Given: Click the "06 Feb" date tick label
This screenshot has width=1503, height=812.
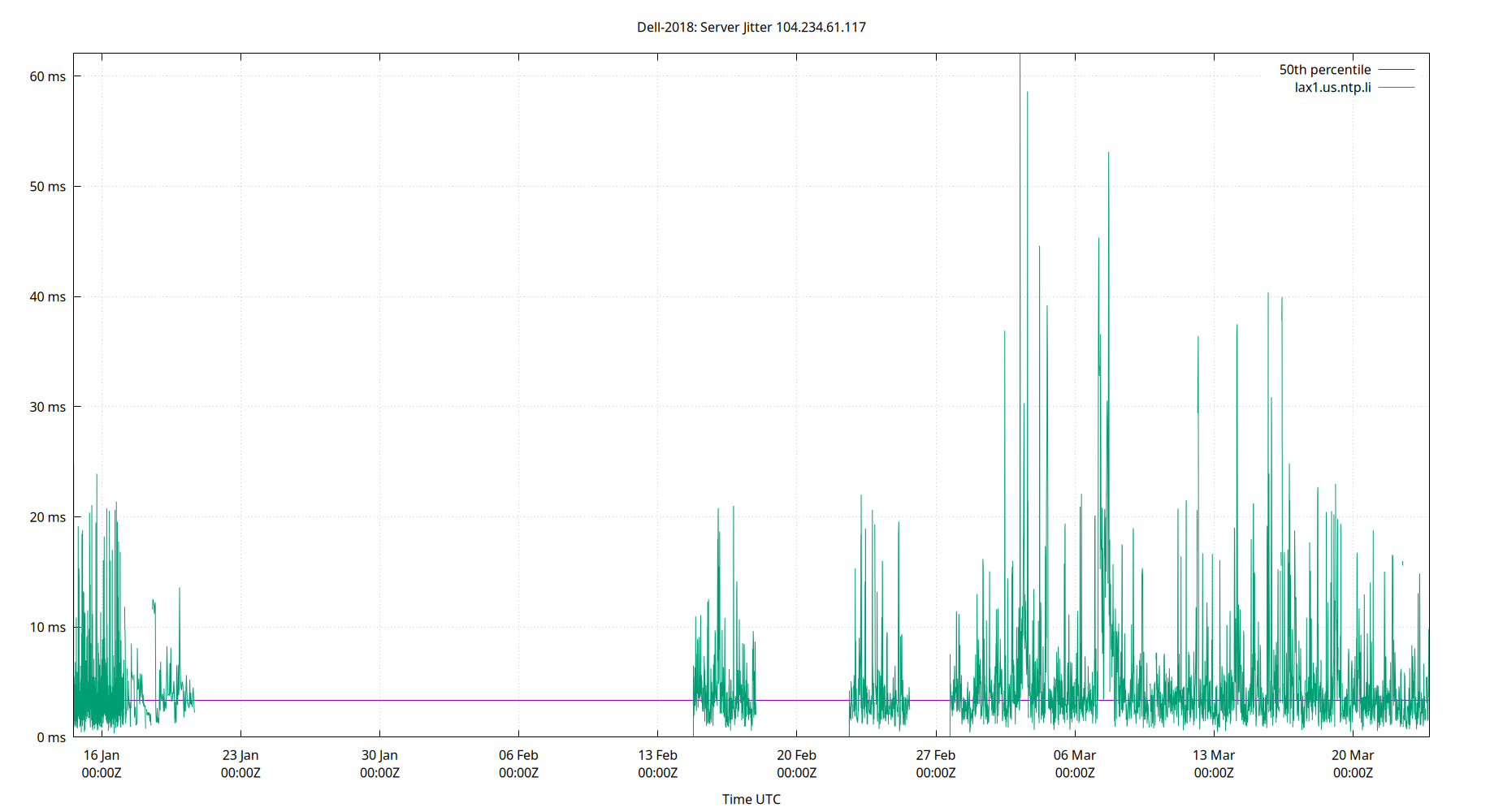Looking at the screenshot, I should pos(518,754).
